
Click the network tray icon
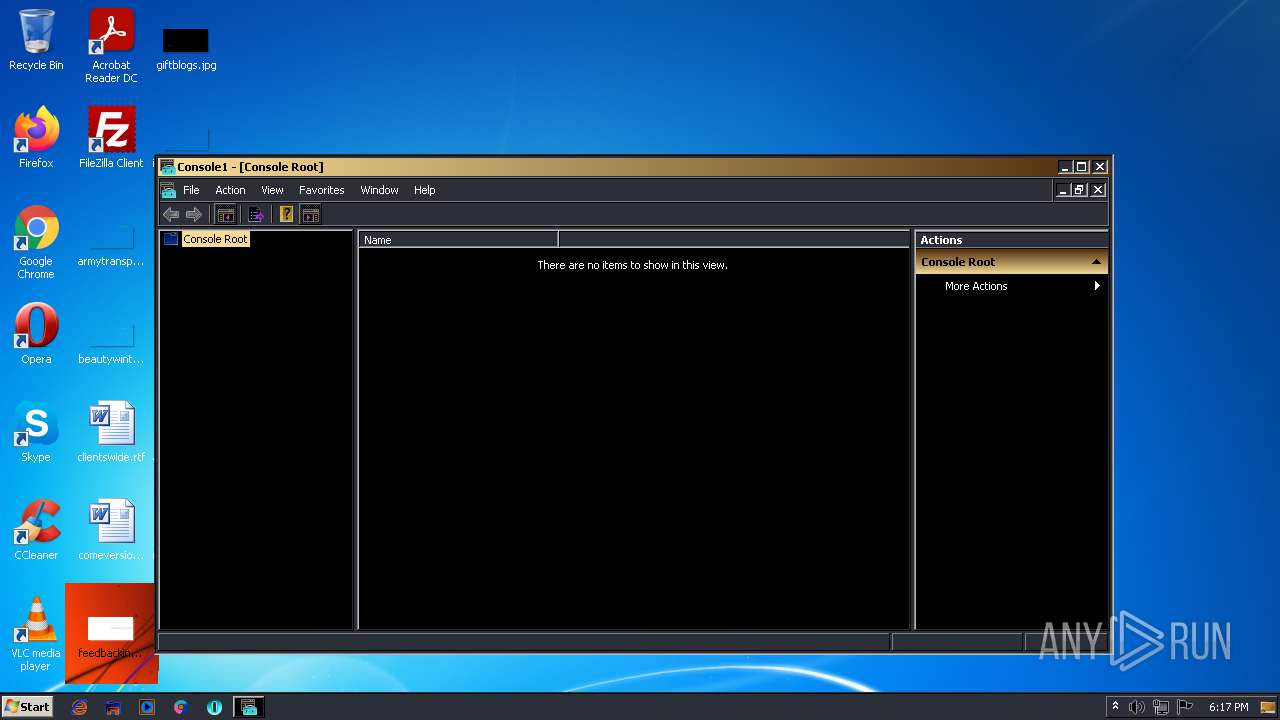1161,707
